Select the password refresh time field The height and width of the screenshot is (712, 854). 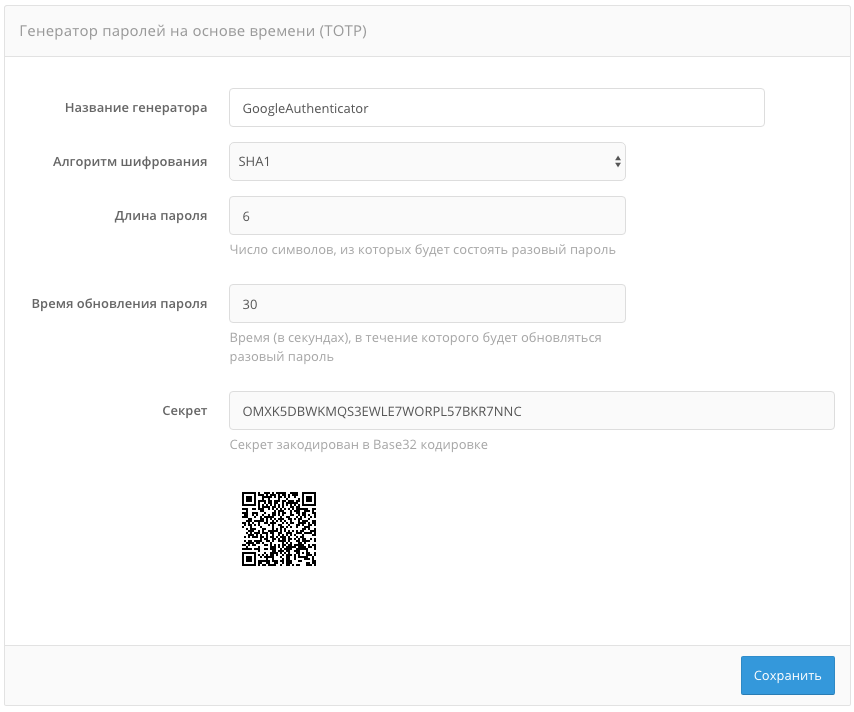[427, 304]
